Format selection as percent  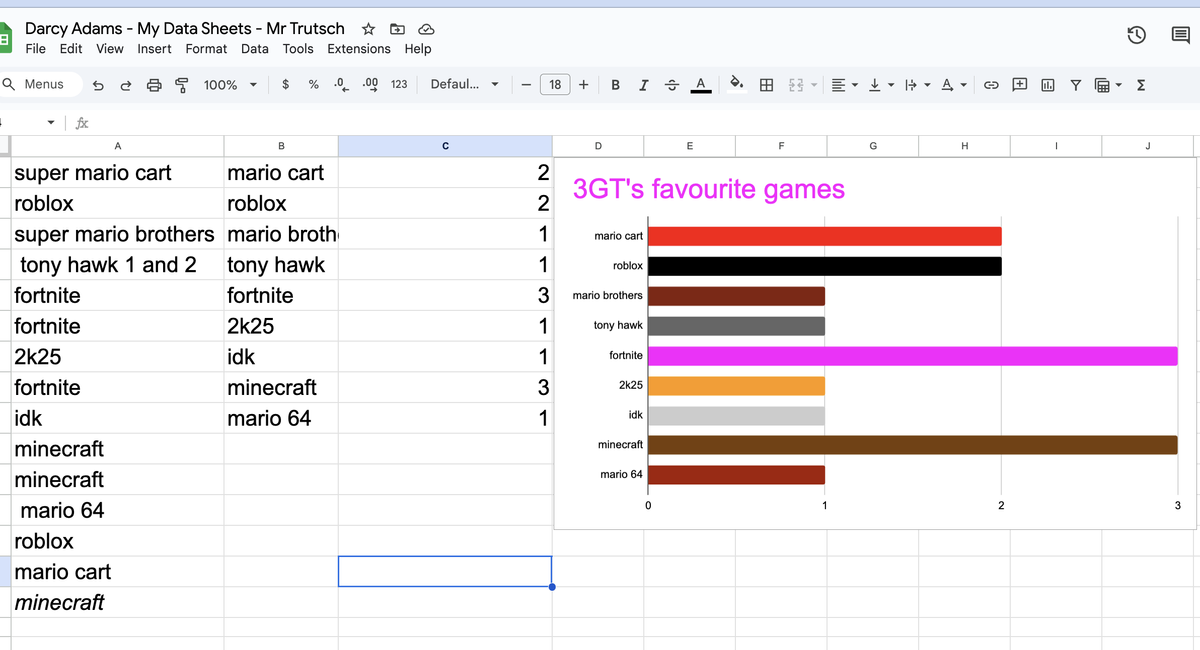click(x=313, y=84)
